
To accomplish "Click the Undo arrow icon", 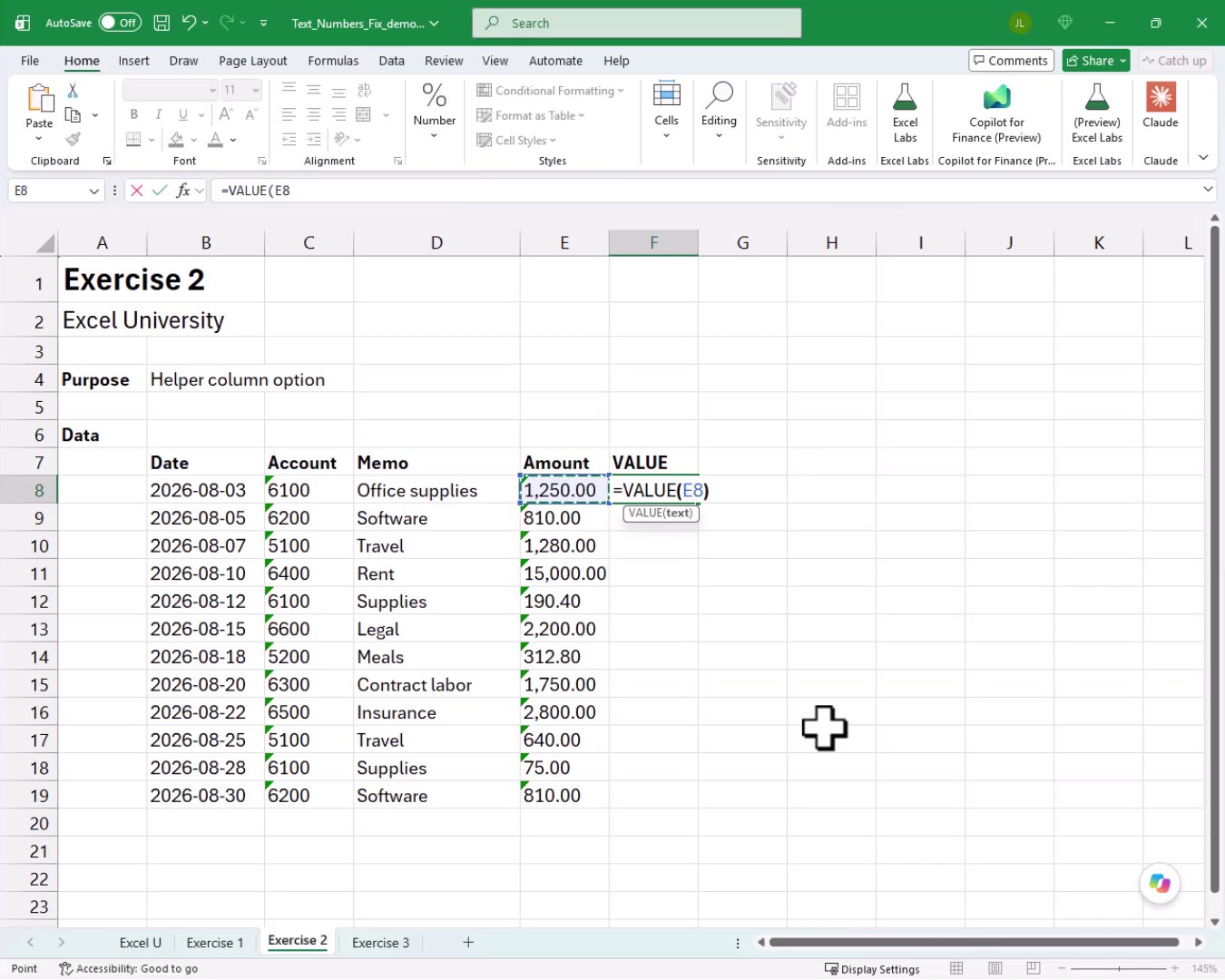I will coord(189,23).
